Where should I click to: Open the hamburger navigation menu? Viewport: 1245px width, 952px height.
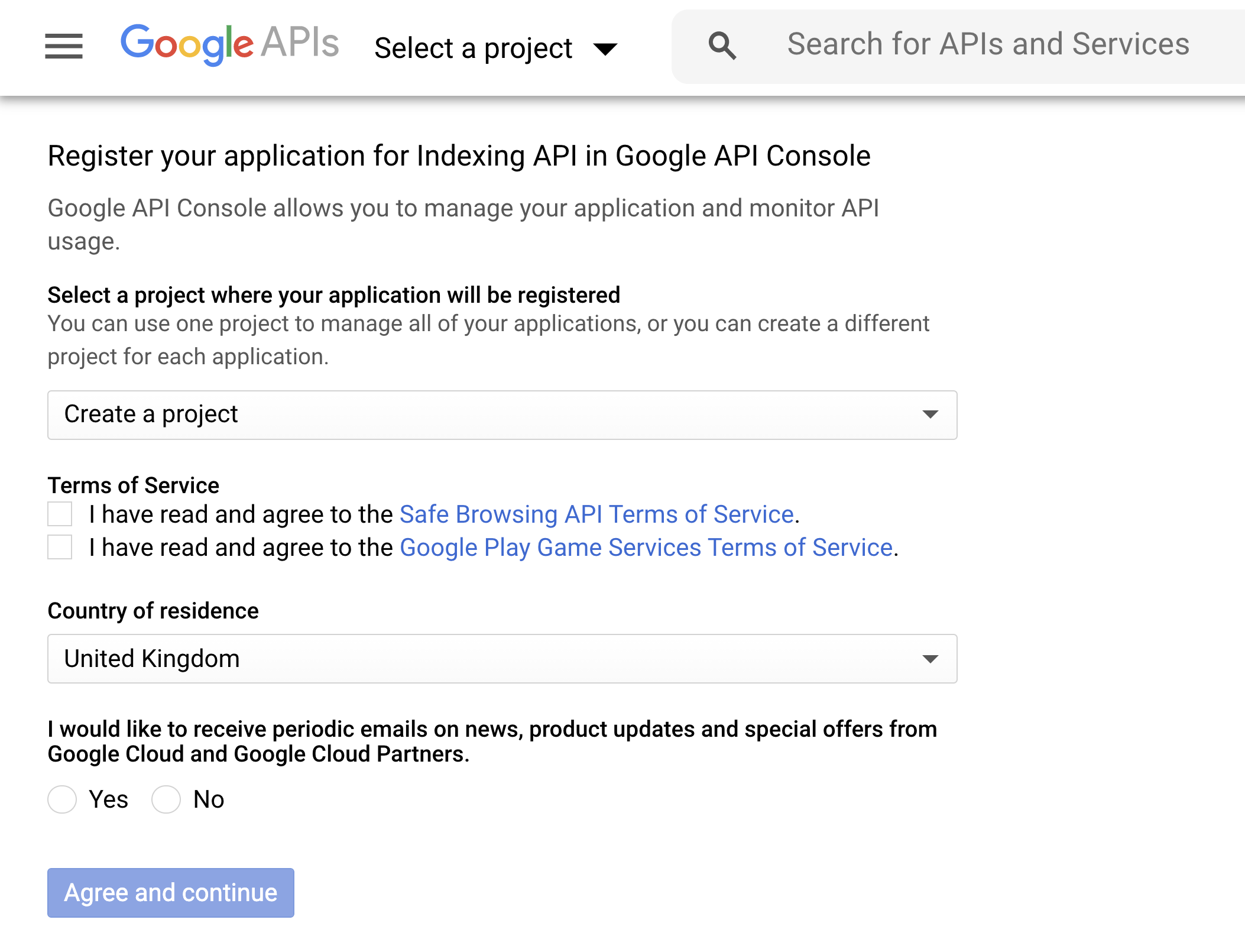(x=64, y=46)
